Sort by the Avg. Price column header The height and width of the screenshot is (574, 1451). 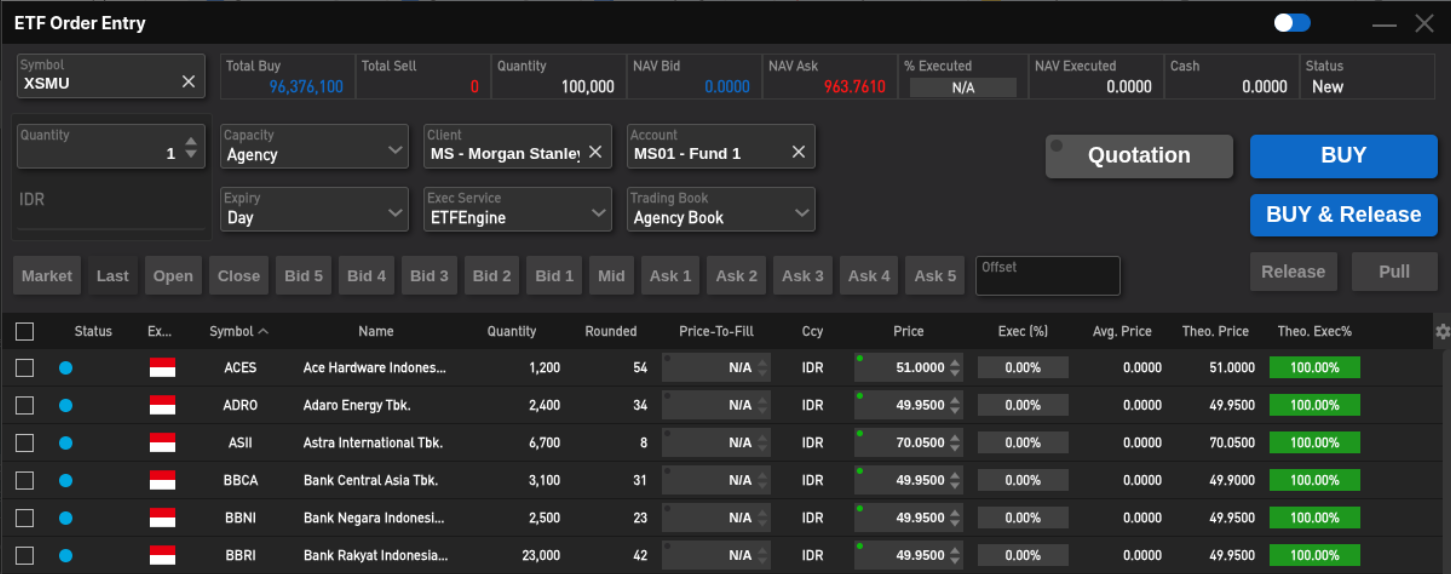click(1122, 331)
